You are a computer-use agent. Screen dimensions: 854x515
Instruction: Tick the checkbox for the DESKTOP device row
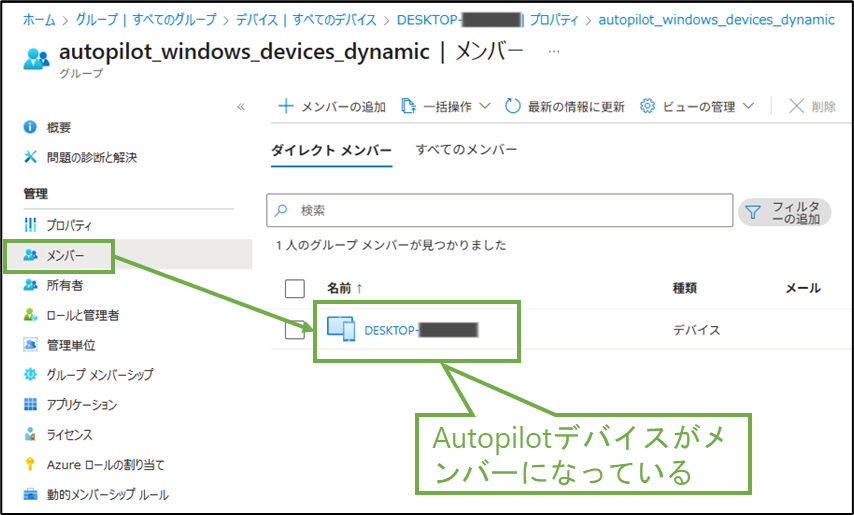[295, 329]
